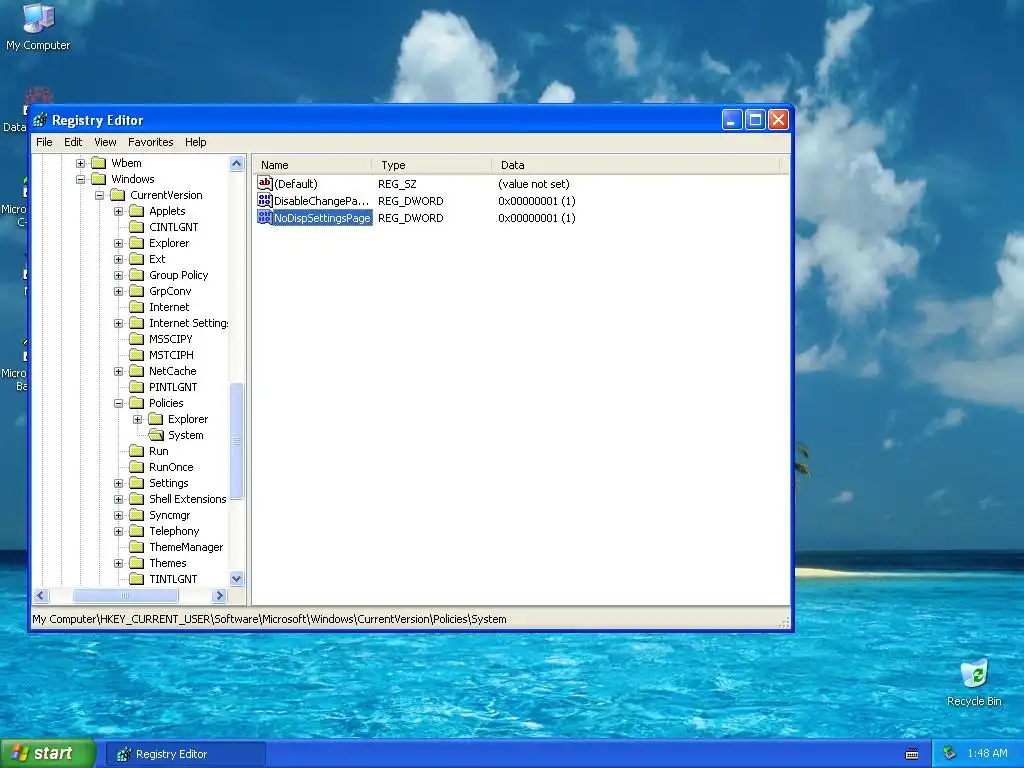Viewport: 1024px width, 768px height.
Task: Open the File menu
Action: tap(44, 142)
